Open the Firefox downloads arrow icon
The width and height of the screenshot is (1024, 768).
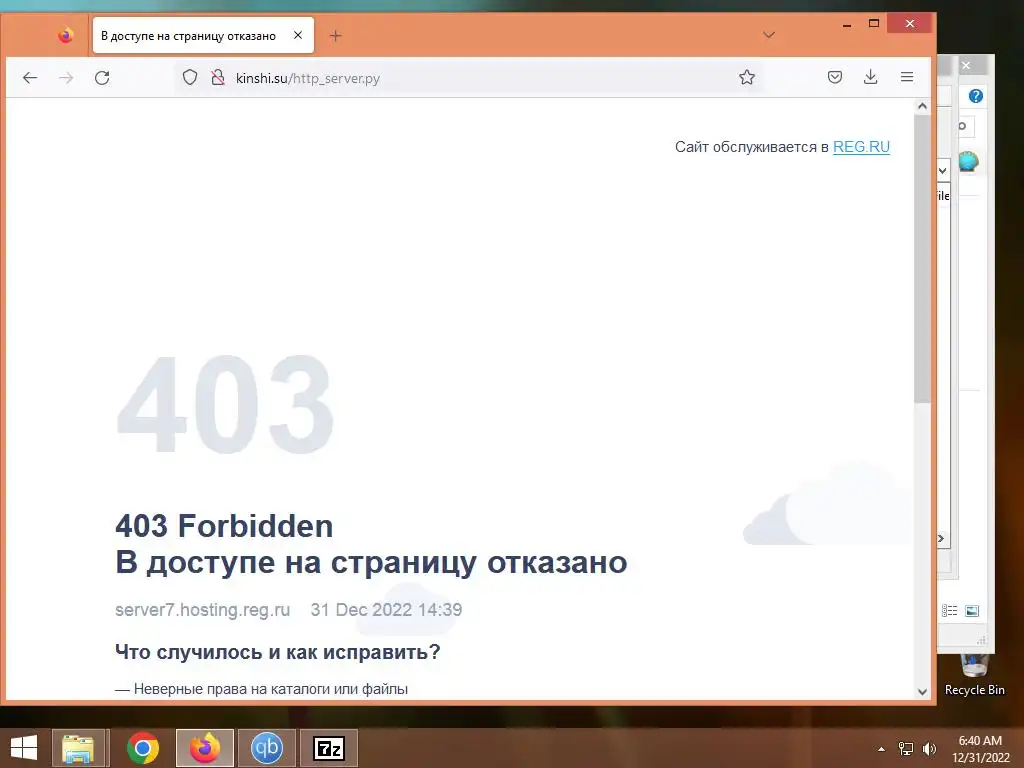pos(871,77)
